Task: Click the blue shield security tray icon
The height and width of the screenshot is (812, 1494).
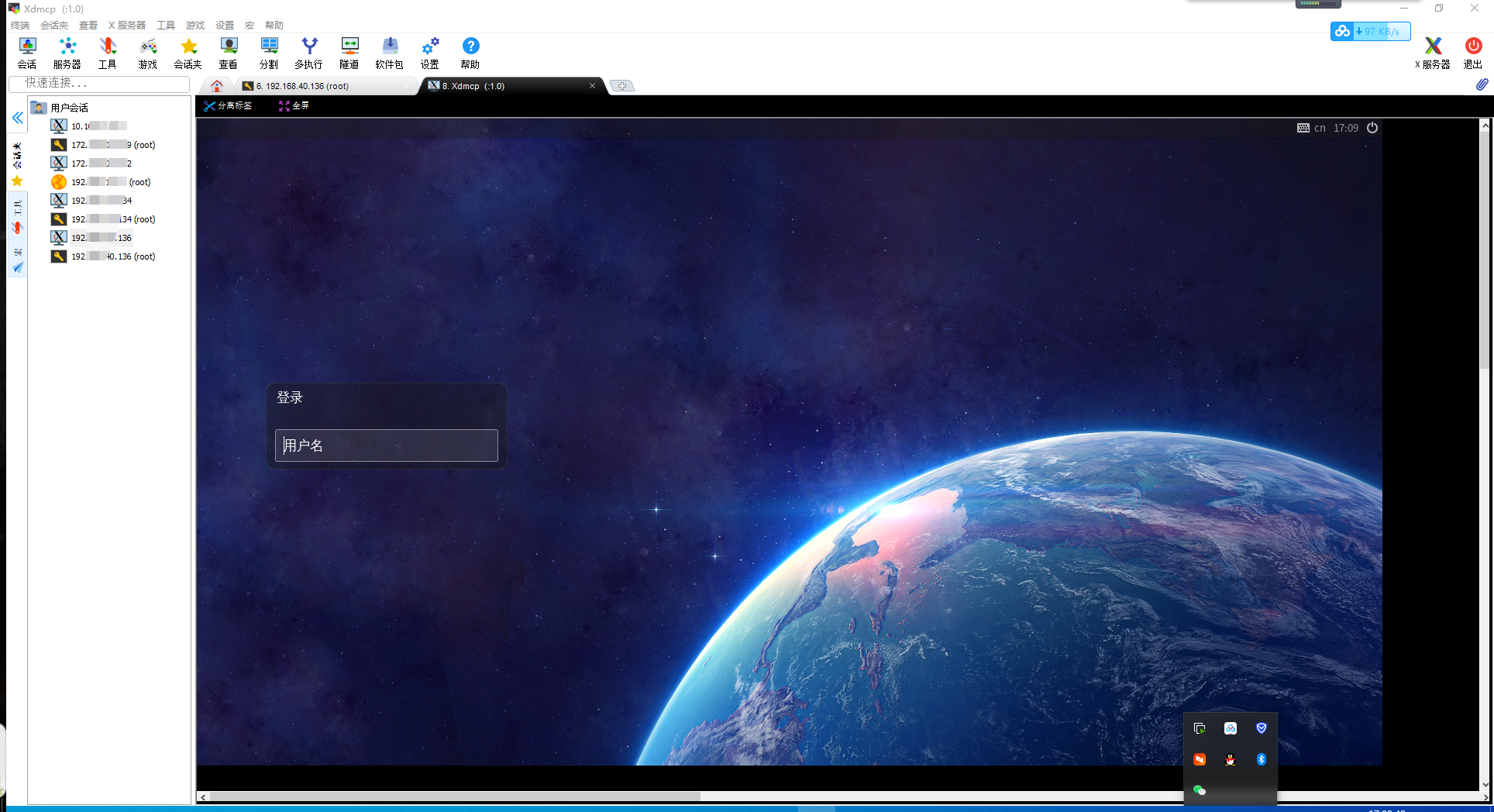Action: point(1262,728)
